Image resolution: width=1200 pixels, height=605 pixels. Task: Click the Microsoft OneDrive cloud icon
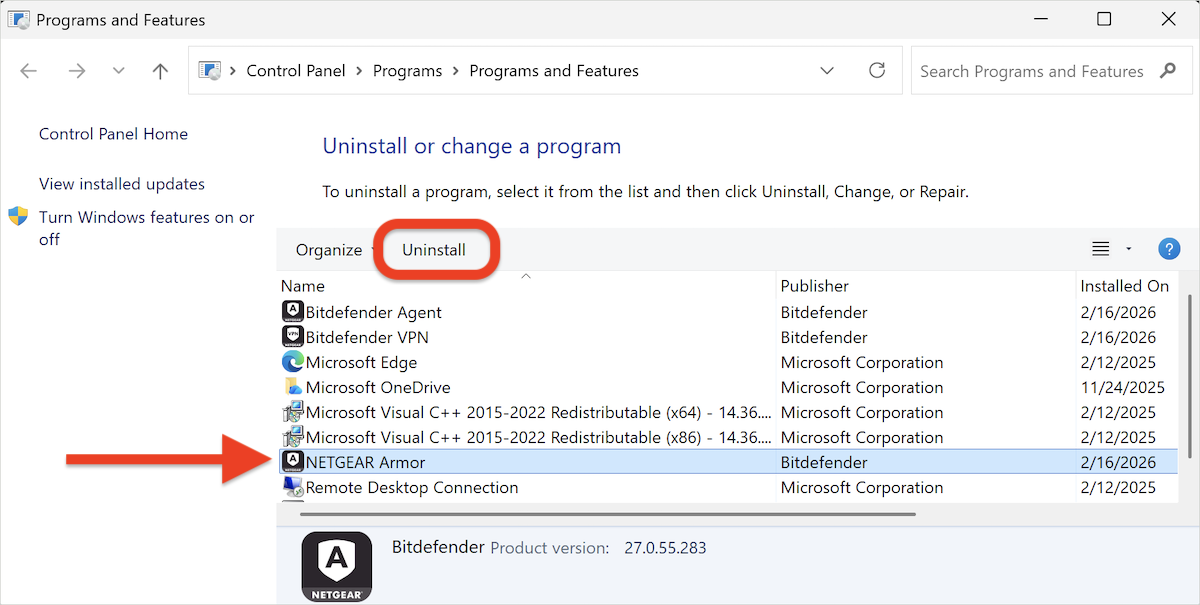point(292,387)
